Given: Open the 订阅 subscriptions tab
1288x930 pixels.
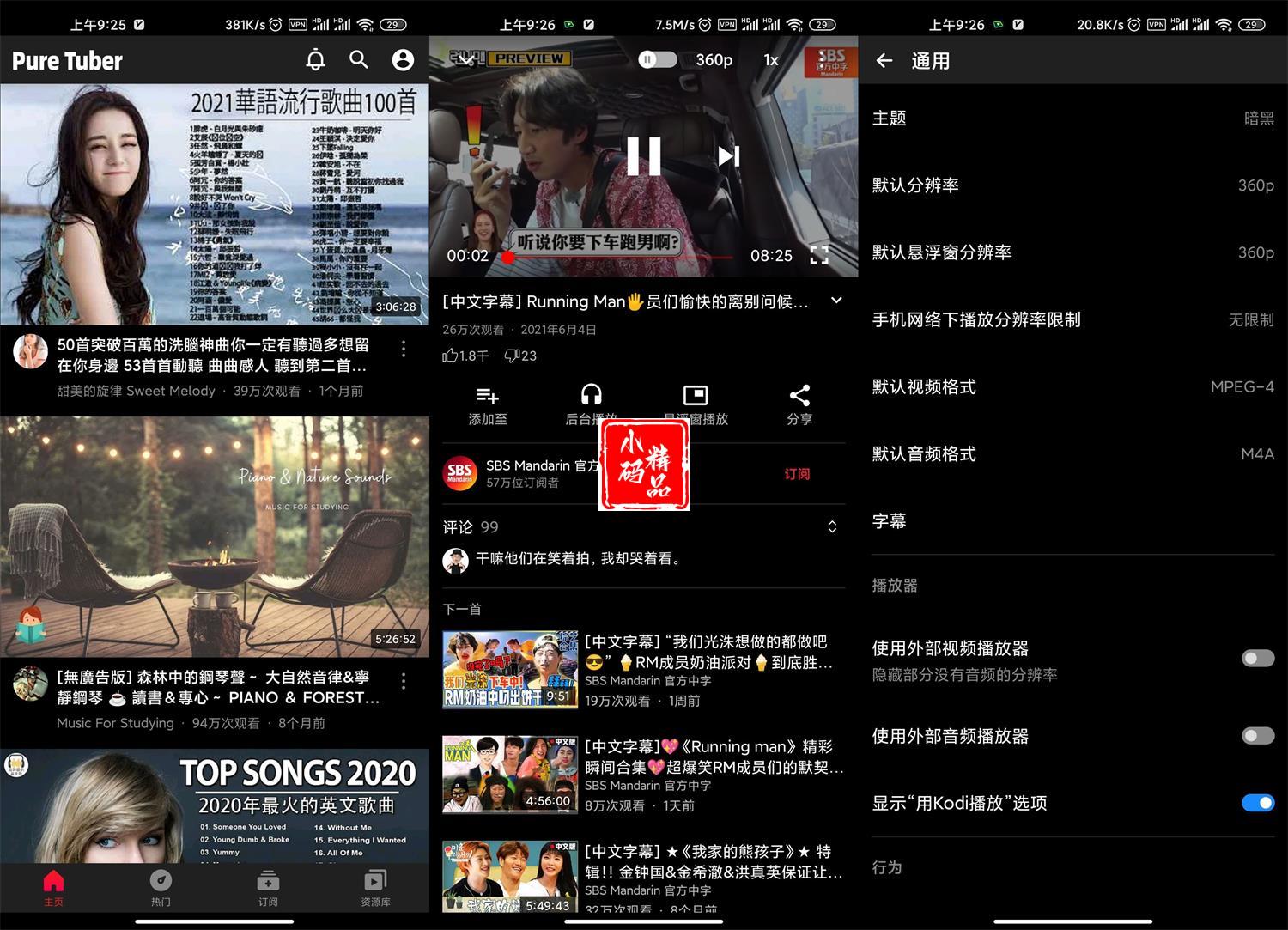Looking at the screenshot, I should tap(268, 888).
